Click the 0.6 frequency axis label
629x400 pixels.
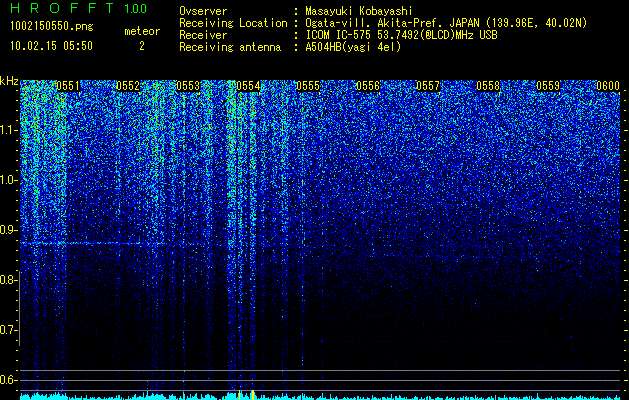tap(9, 380)
